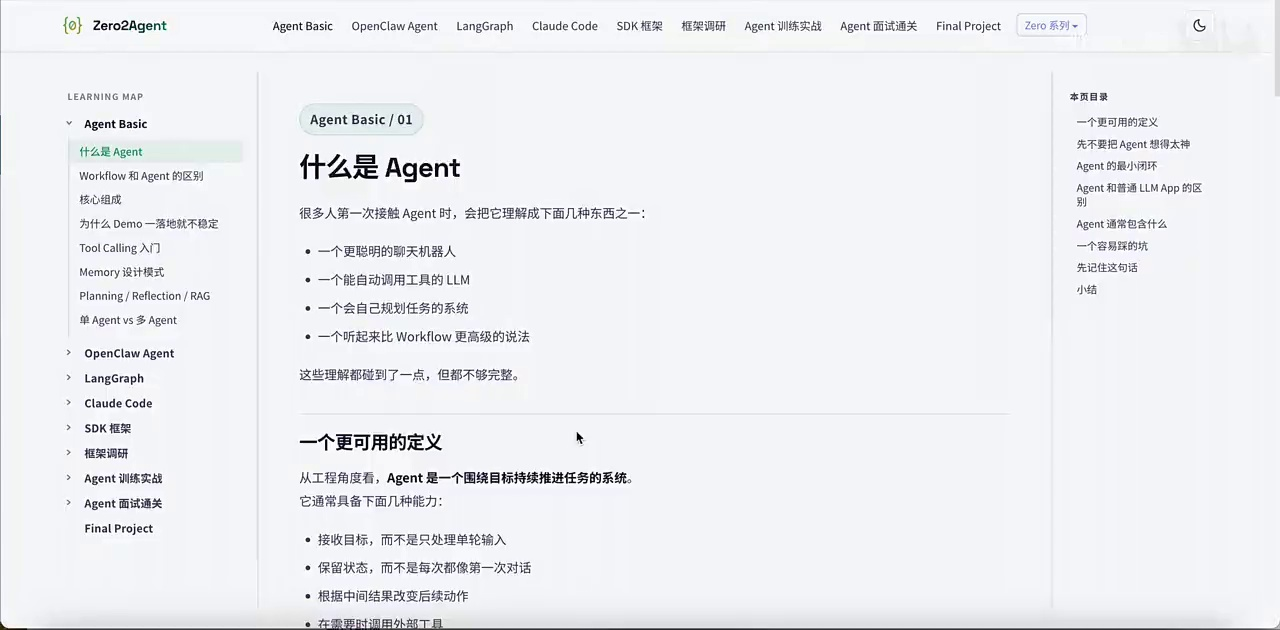This screenshot has height=630, width=1280.
Task: Collapse the Agent Basic sidebar section chevron
Action: click(x=69, y=124)
